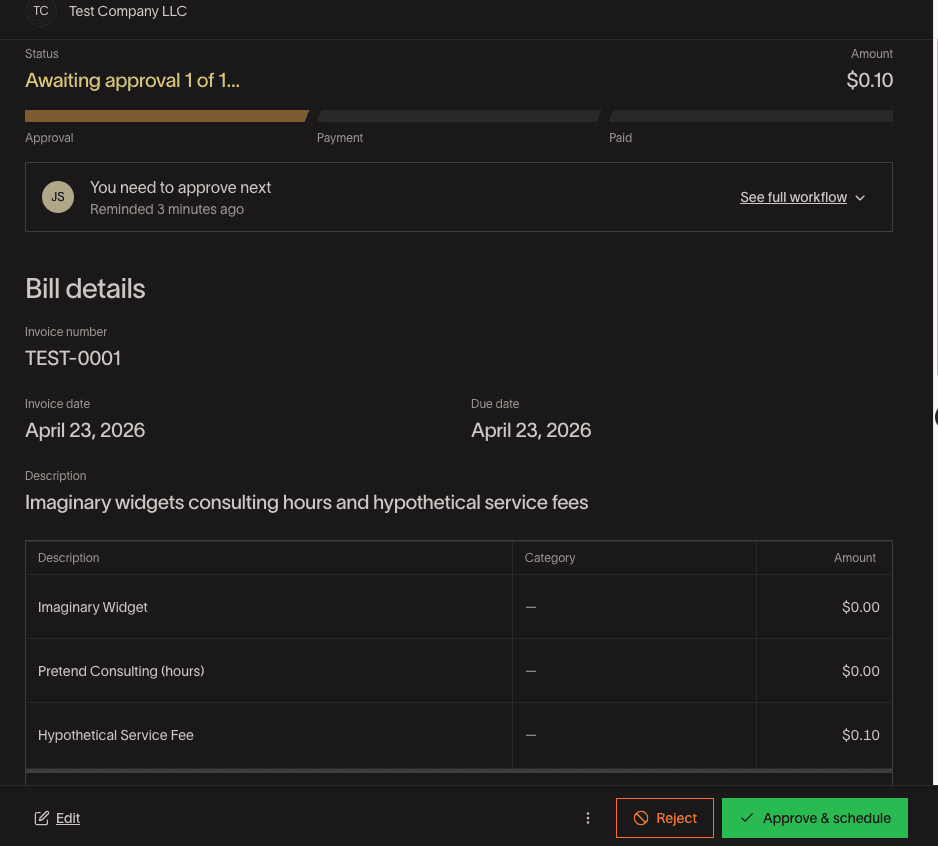Click the checkmark icon in Approve button

(747, 817)
